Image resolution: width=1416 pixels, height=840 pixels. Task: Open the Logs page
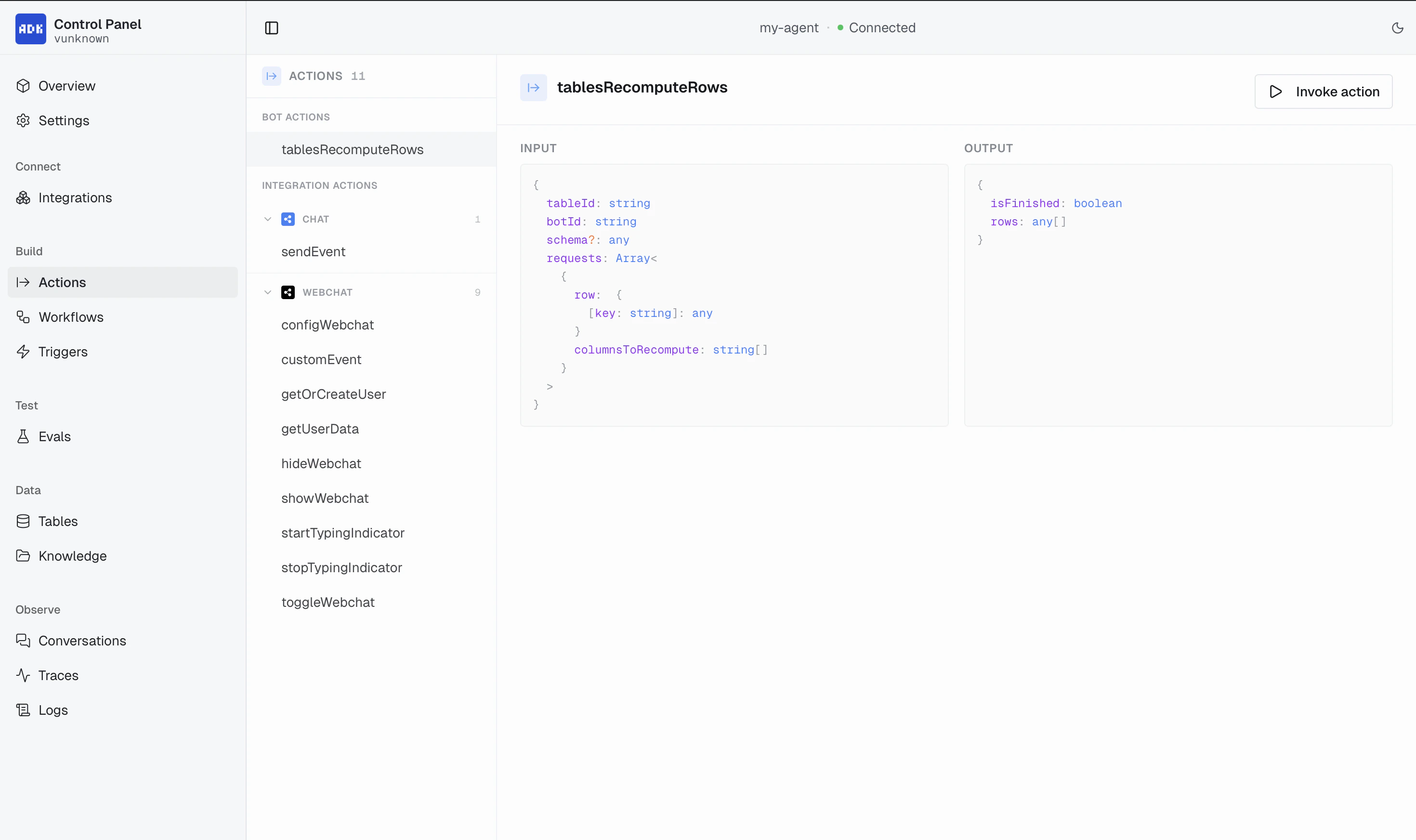click(52, 709)
